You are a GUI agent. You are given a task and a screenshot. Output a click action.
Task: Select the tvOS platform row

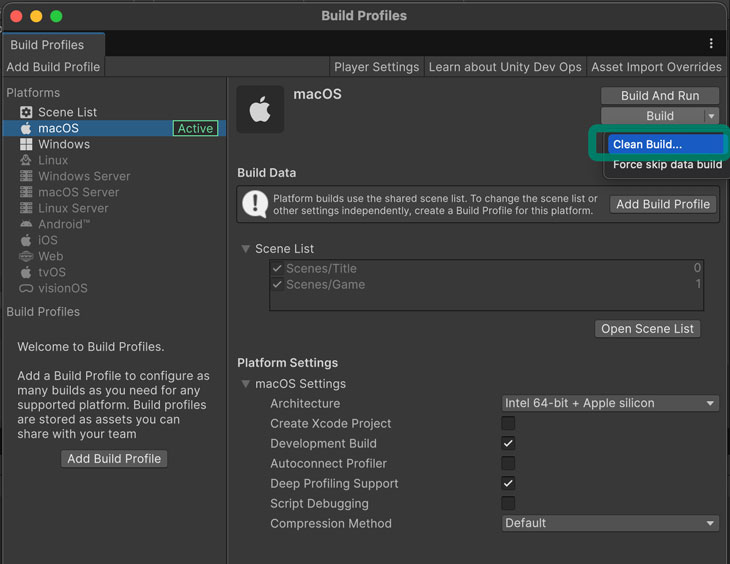pos(115,272)
